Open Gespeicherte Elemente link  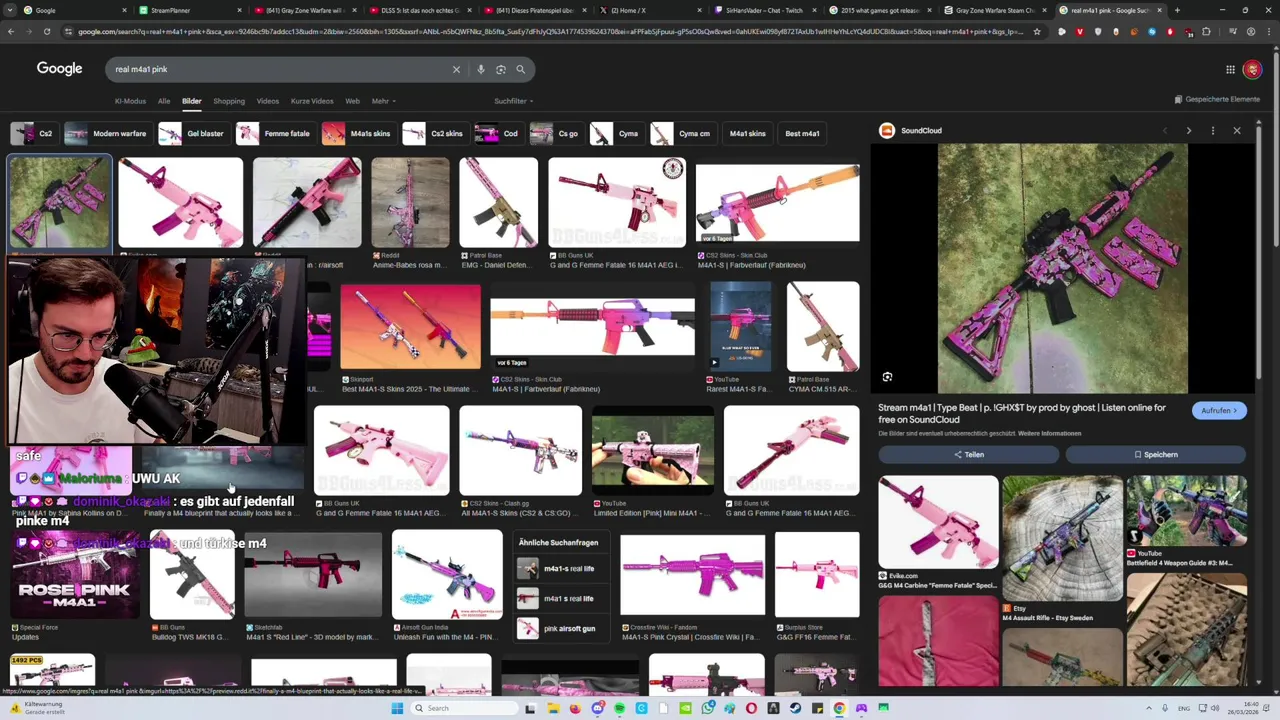(1217, 99)
